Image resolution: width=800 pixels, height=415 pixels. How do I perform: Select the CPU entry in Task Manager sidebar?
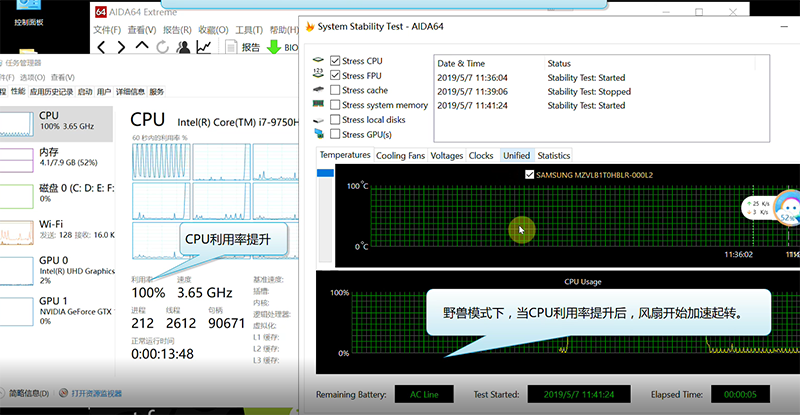(56, 124)
